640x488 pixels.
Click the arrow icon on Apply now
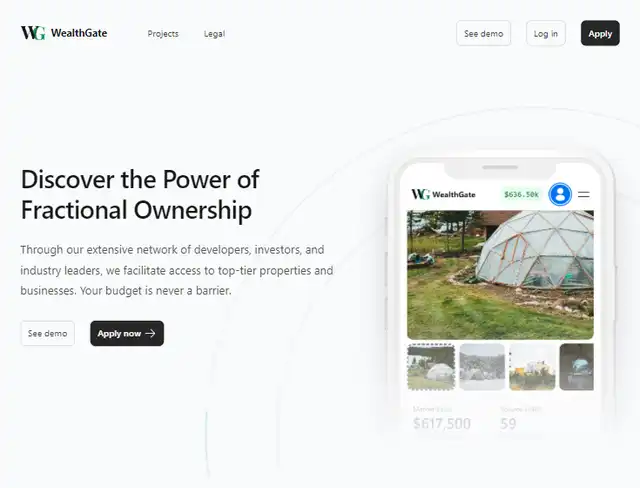click(150, 333)
